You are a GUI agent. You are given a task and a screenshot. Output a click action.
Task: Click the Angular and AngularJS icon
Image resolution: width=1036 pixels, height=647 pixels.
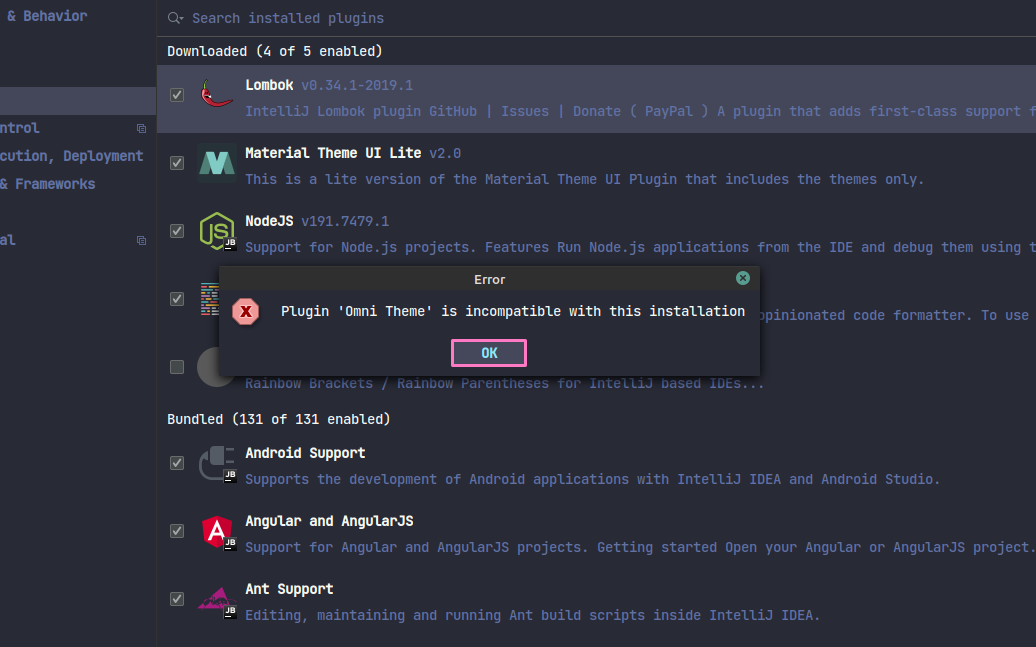tap(217, 531)
